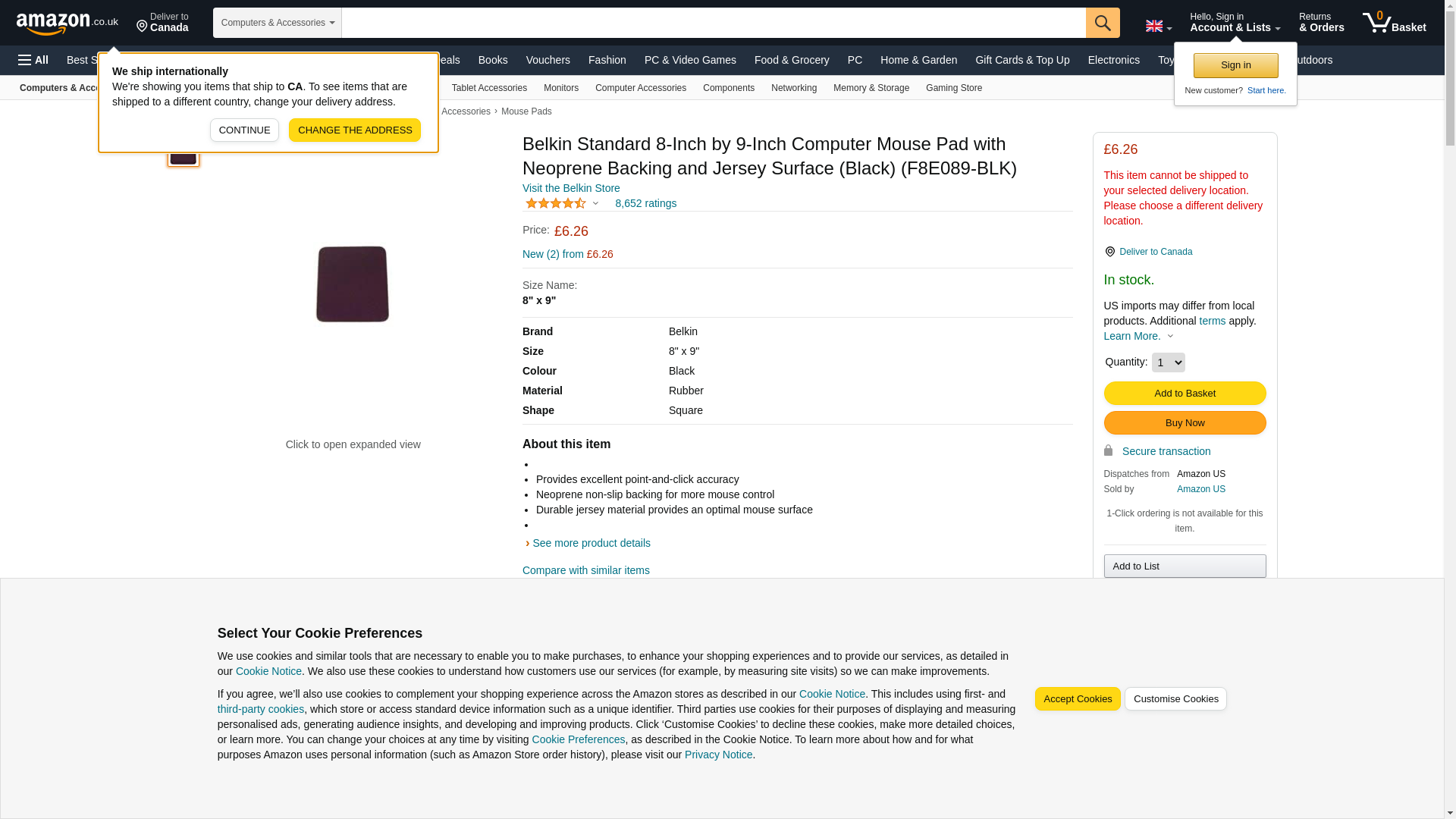This screenshot has width=1456, height=819.
Task: Open the All hamburger menu
Action: [x=33, y=60]
